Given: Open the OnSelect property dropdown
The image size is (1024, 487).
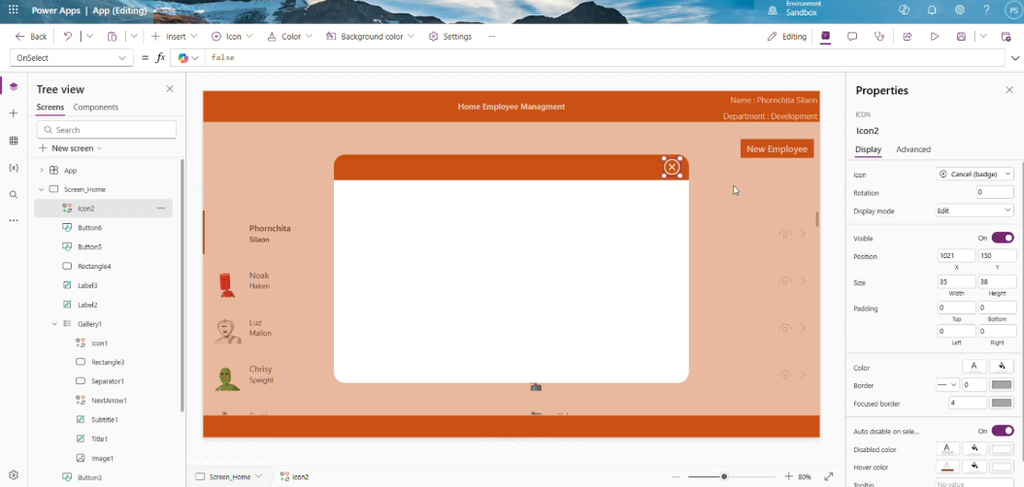Looking at the screenshot, I should [x=72, y=58].
